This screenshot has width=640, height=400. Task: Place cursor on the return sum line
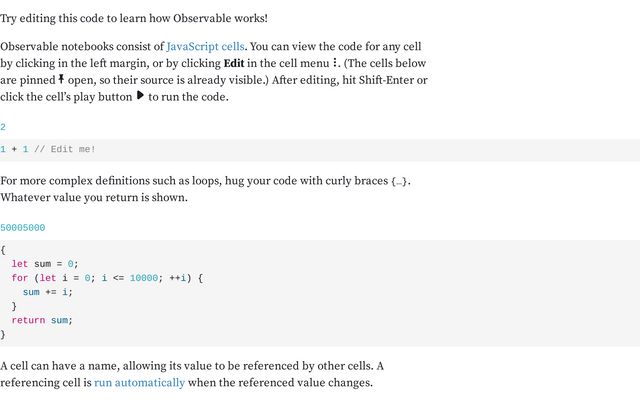pyautogui.click(x=42, y=320)
